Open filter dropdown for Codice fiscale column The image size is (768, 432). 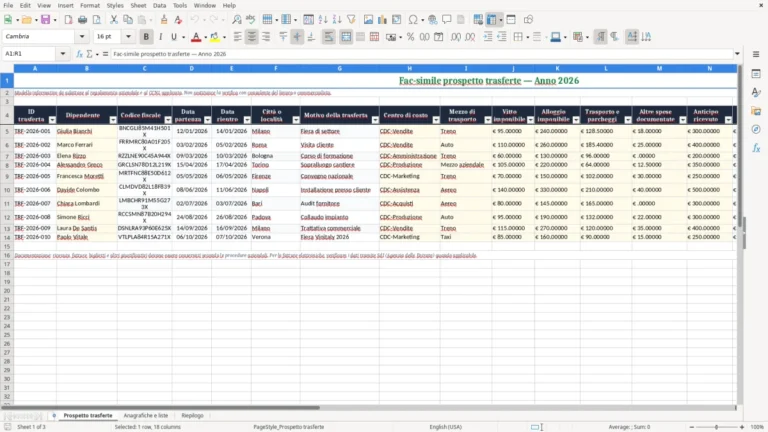coord(168,120)
